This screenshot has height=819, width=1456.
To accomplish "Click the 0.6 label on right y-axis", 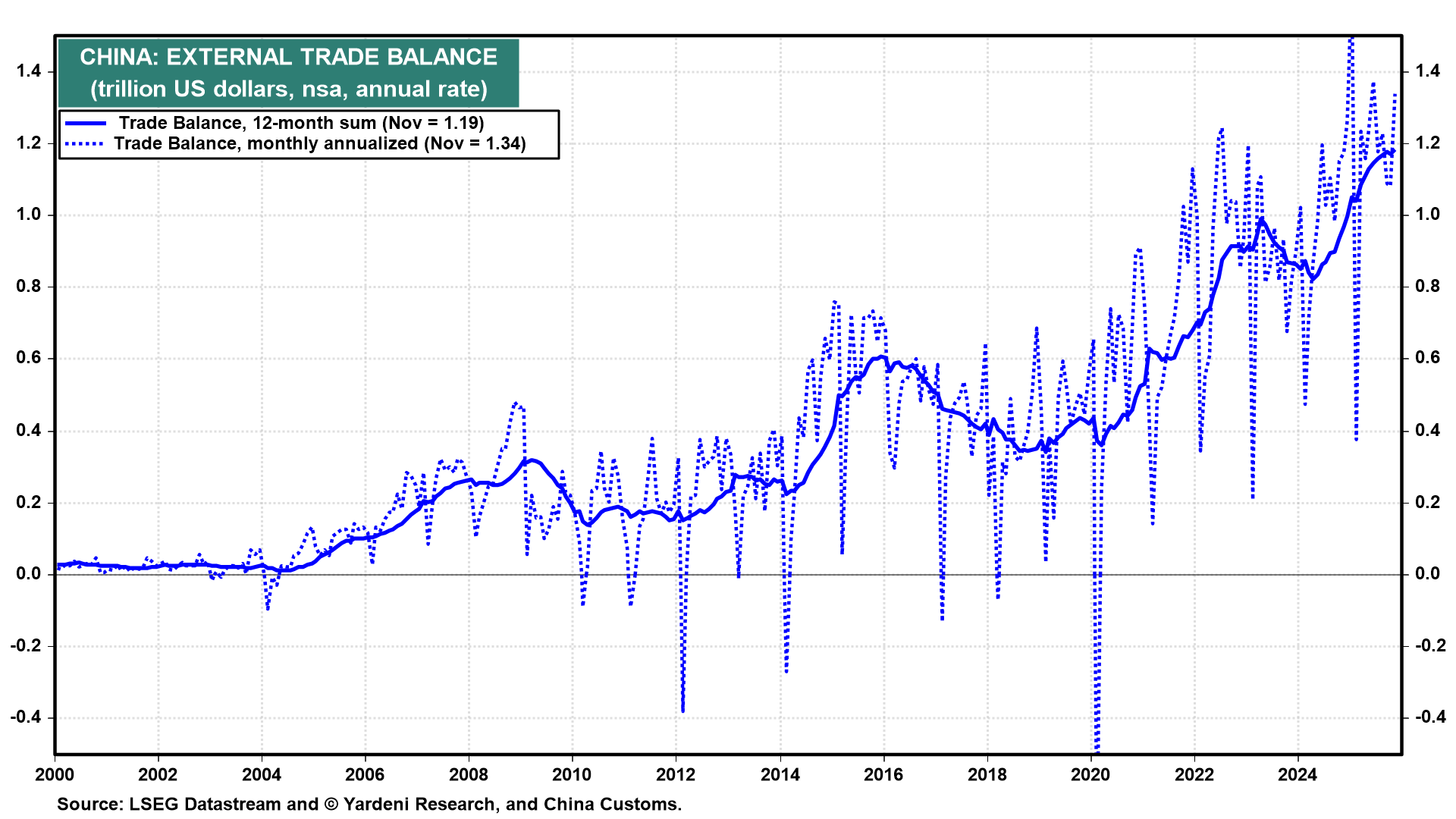I will click(x=1428, y=358).
